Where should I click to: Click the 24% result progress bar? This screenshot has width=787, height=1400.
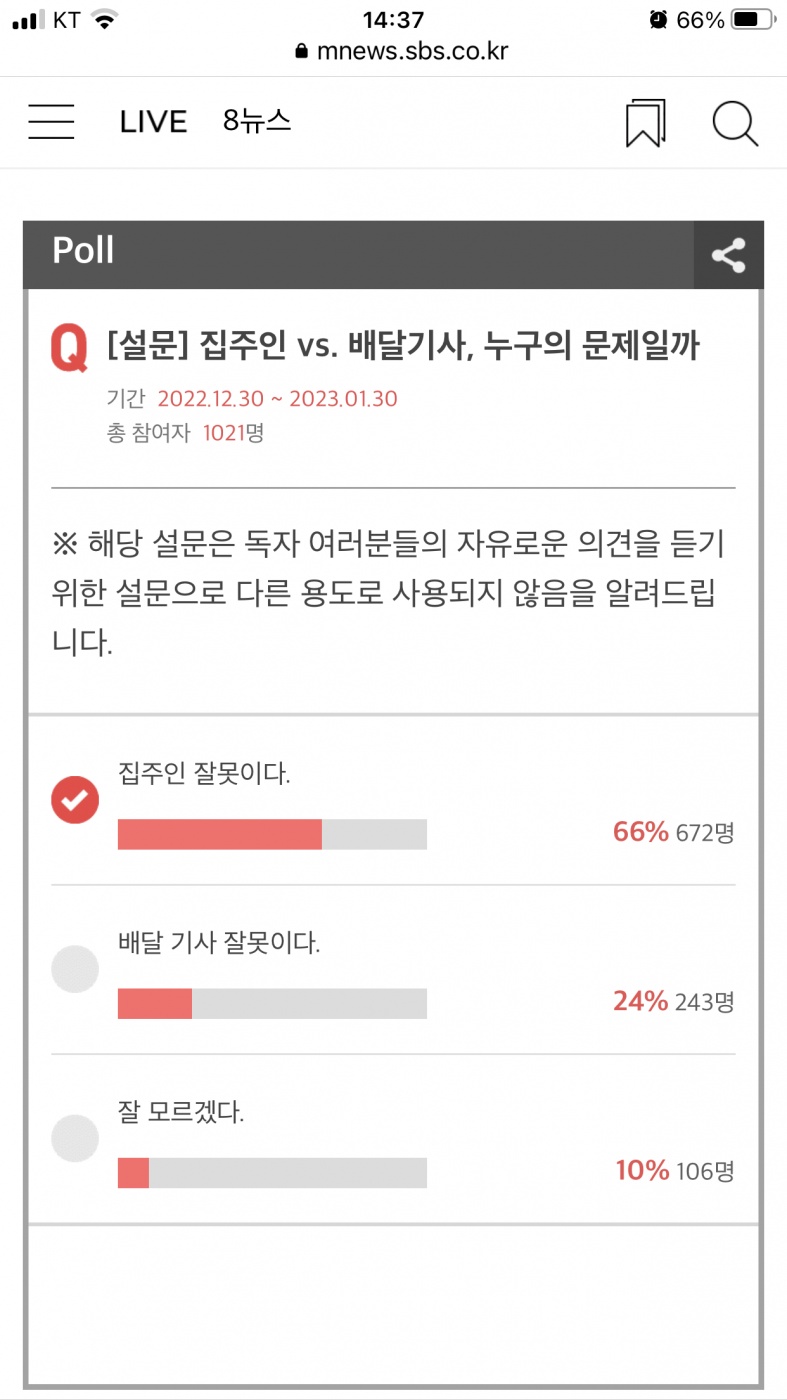point(272,1003)
